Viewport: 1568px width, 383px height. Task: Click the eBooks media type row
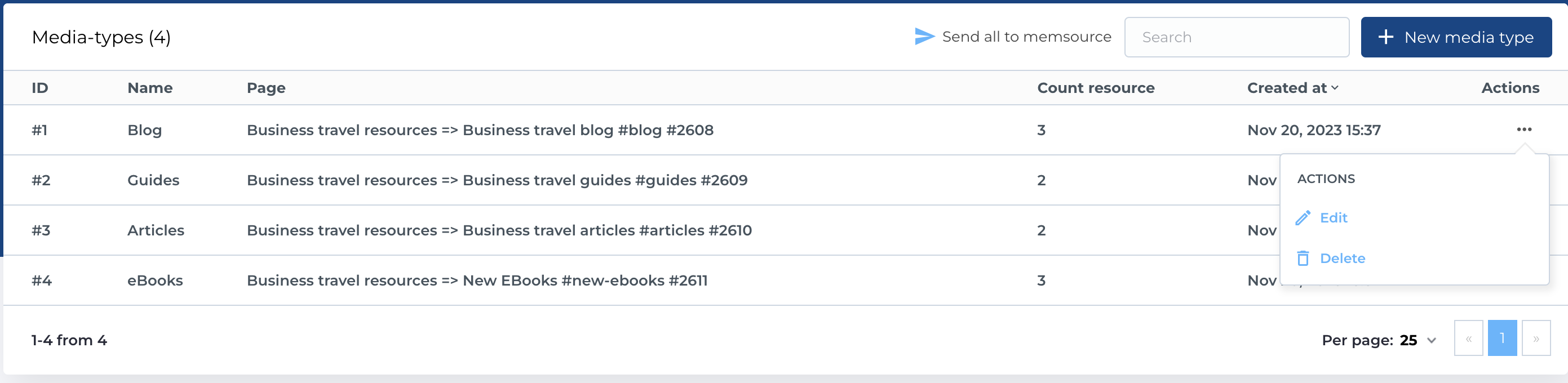[155, 281]
